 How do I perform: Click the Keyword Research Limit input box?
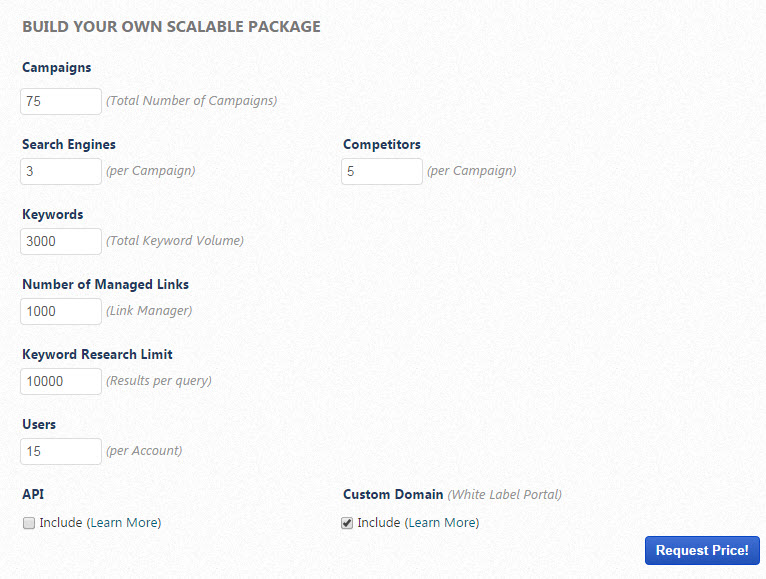pyautogui.click(x=61, y=381)
